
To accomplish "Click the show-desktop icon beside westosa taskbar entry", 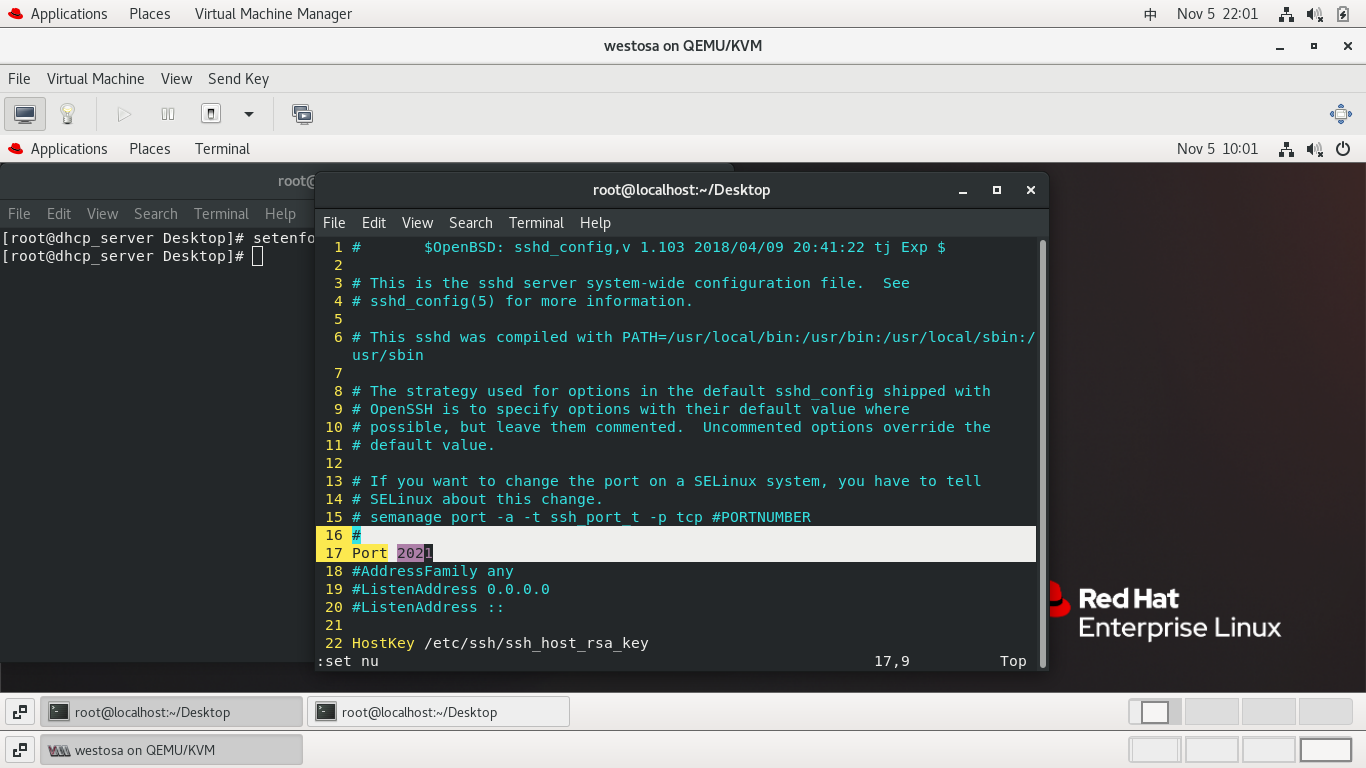I will [x=19, y=750].
